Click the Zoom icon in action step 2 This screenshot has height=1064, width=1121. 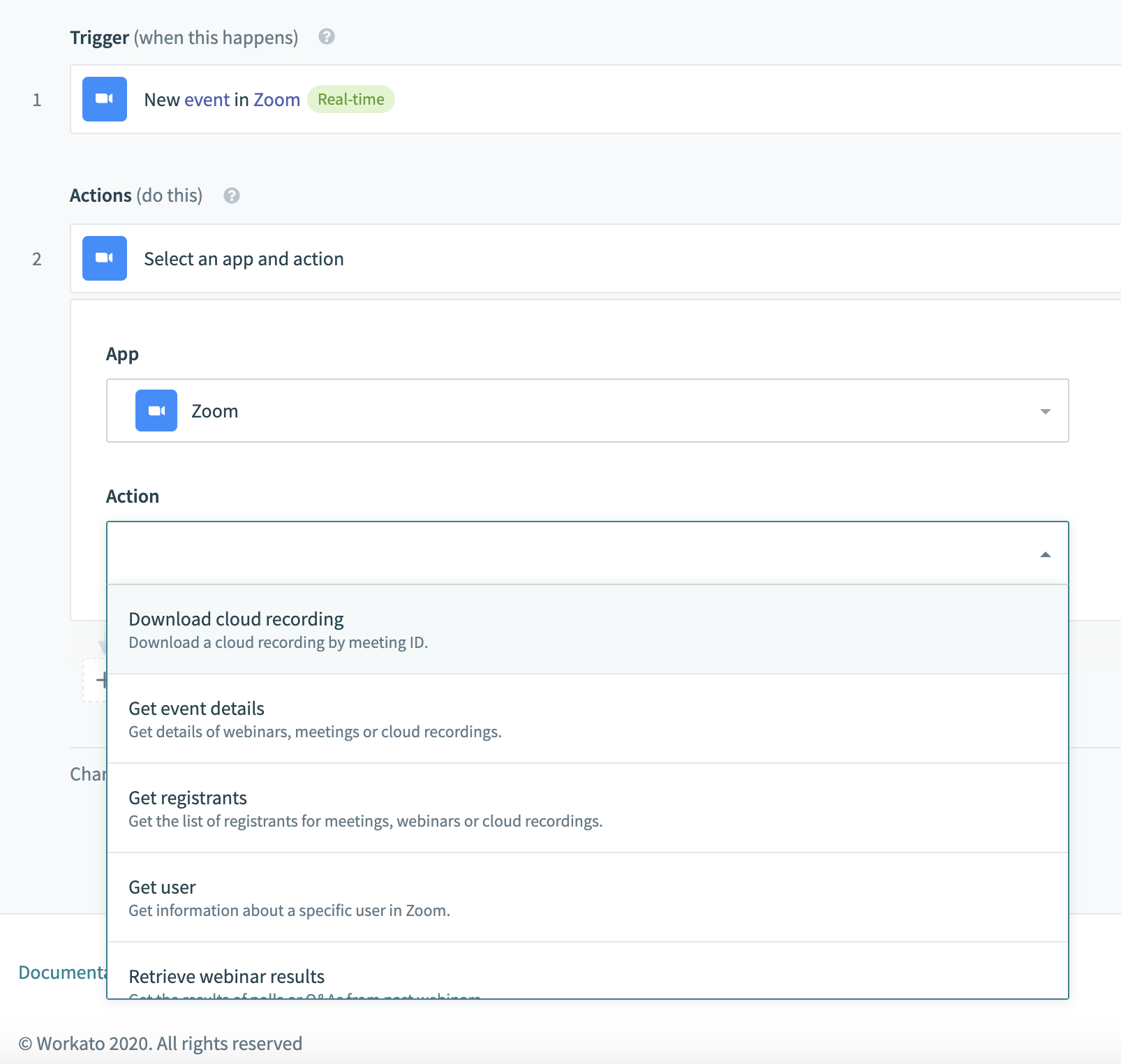click(105, 258)
